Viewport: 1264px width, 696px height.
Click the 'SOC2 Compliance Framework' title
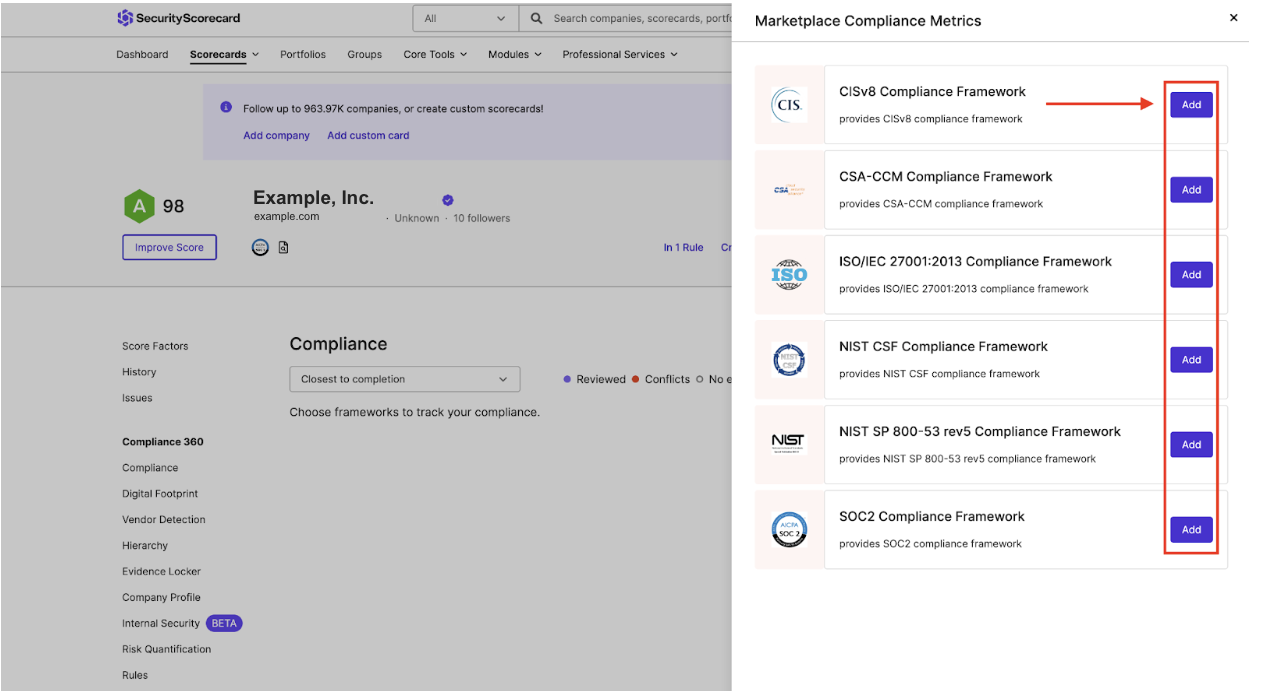[932, 517]
